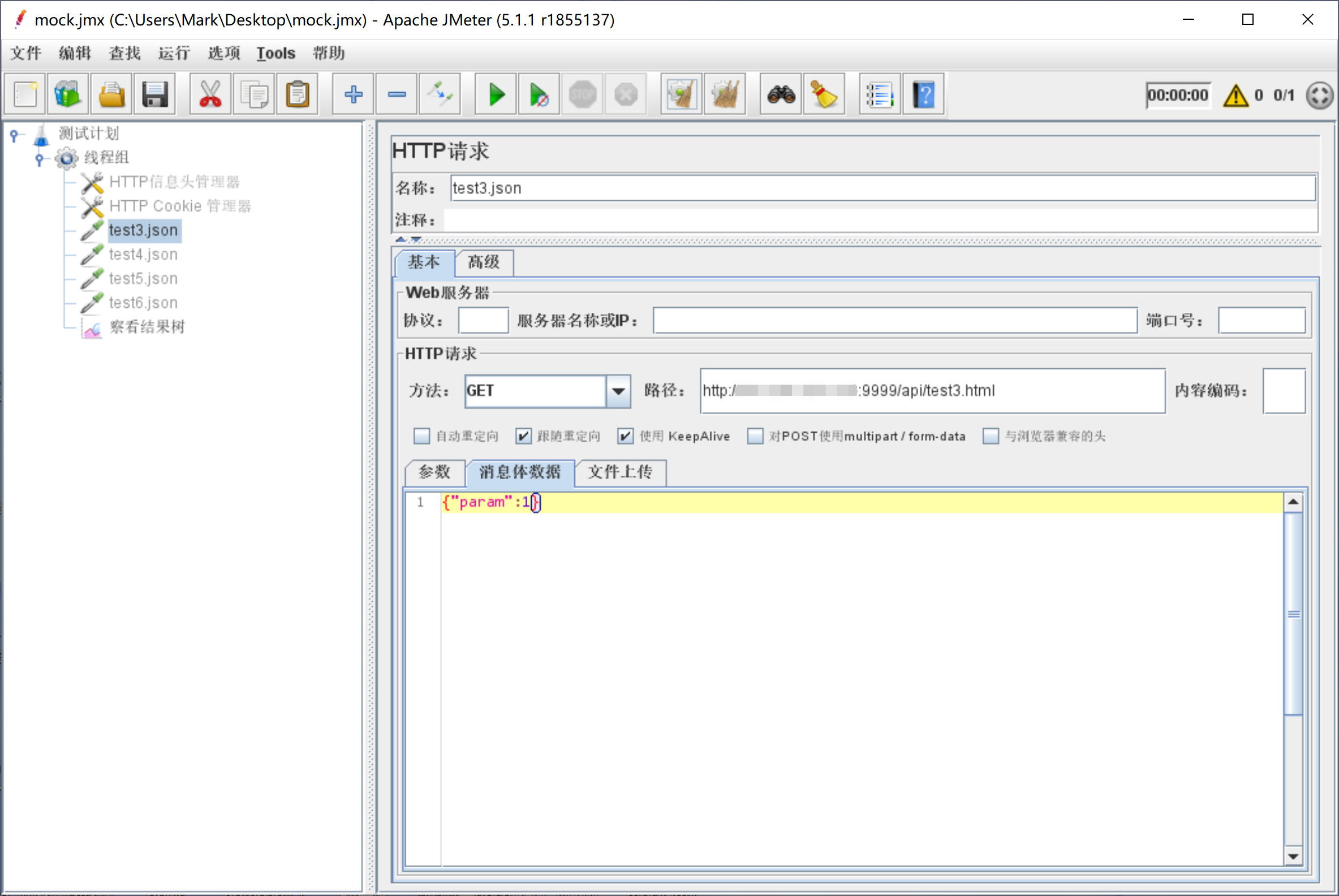Collapse the 线程组 tree node

(40, 160)
